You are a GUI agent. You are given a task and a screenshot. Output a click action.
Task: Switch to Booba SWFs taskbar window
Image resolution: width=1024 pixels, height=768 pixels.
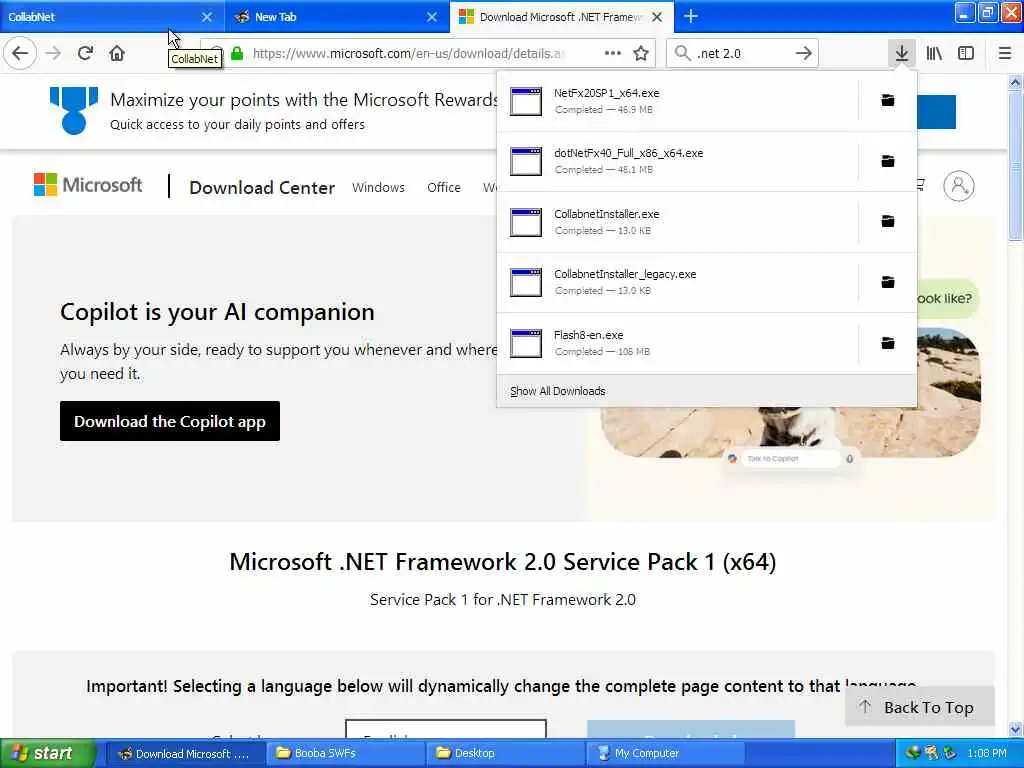[x=345, y=753]
